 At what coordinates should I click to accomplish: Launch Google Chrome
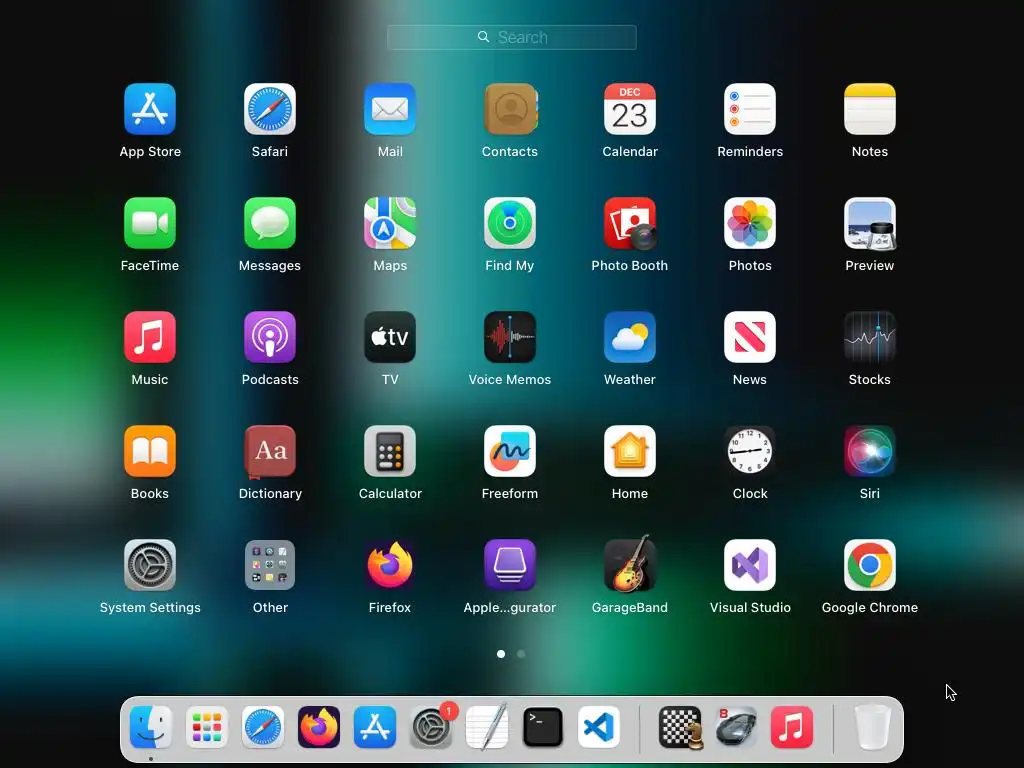(x=870, y=565)
